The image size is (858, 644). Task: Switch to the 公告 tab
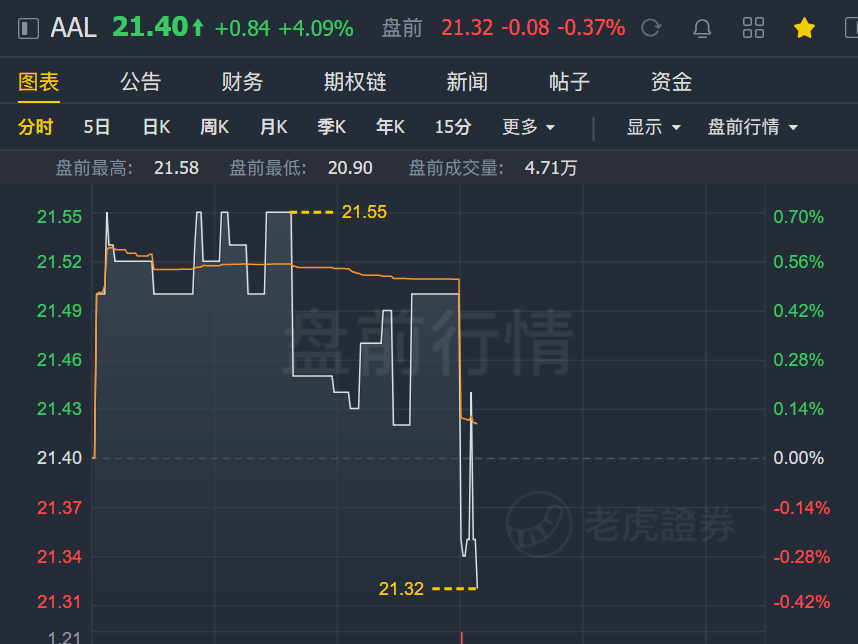(x=141, y=82)
